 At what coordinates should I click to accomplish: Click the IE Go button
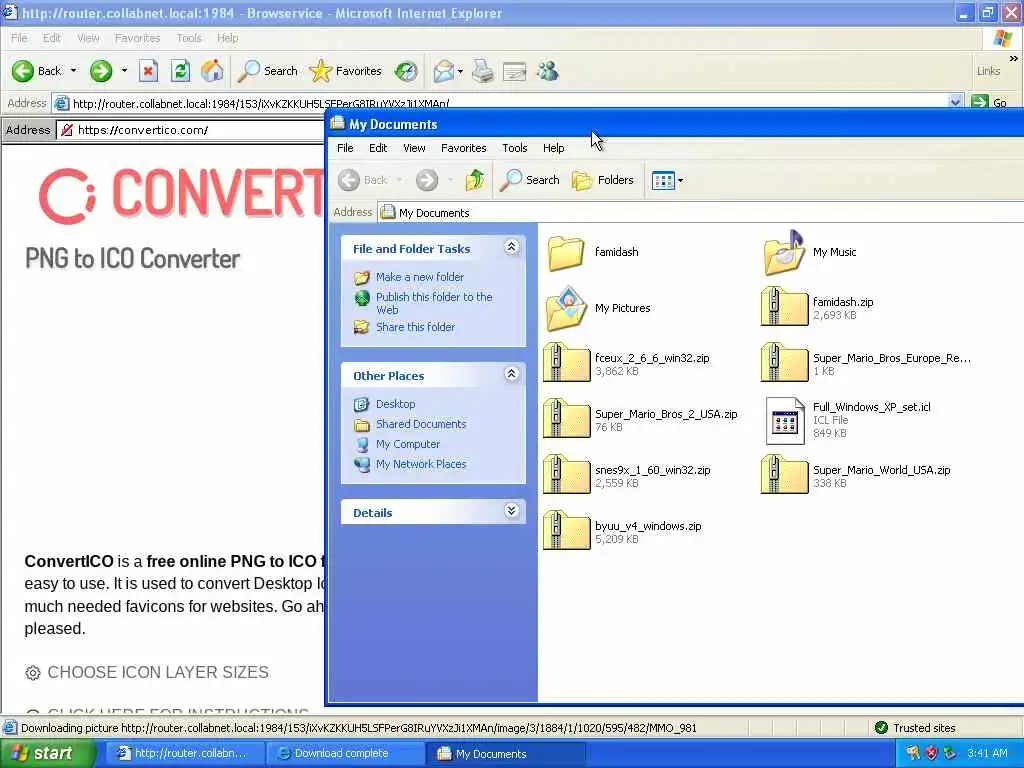point(989,103)
